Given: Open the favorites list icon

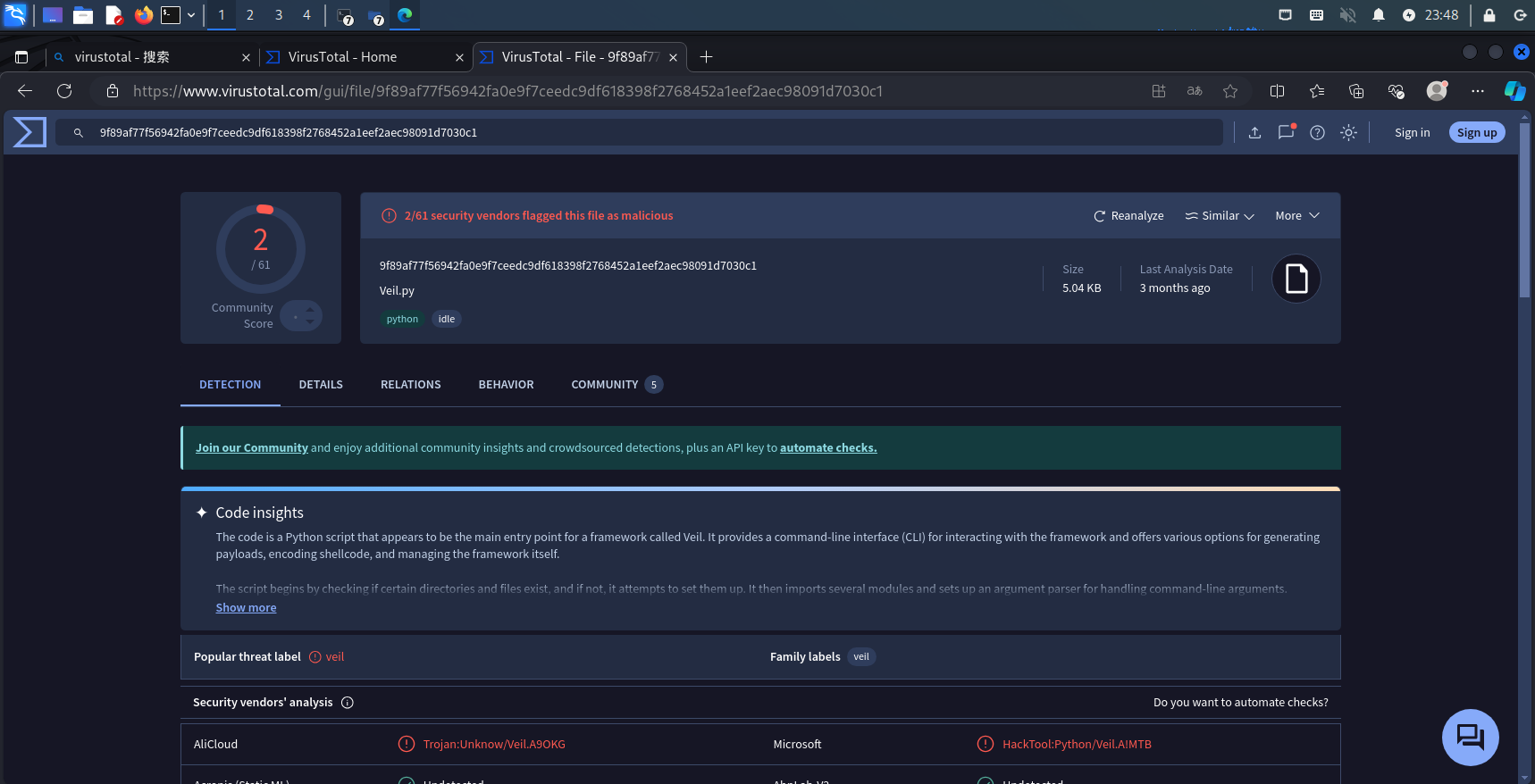Looking at the screenshot, I should pos(1317,91).
